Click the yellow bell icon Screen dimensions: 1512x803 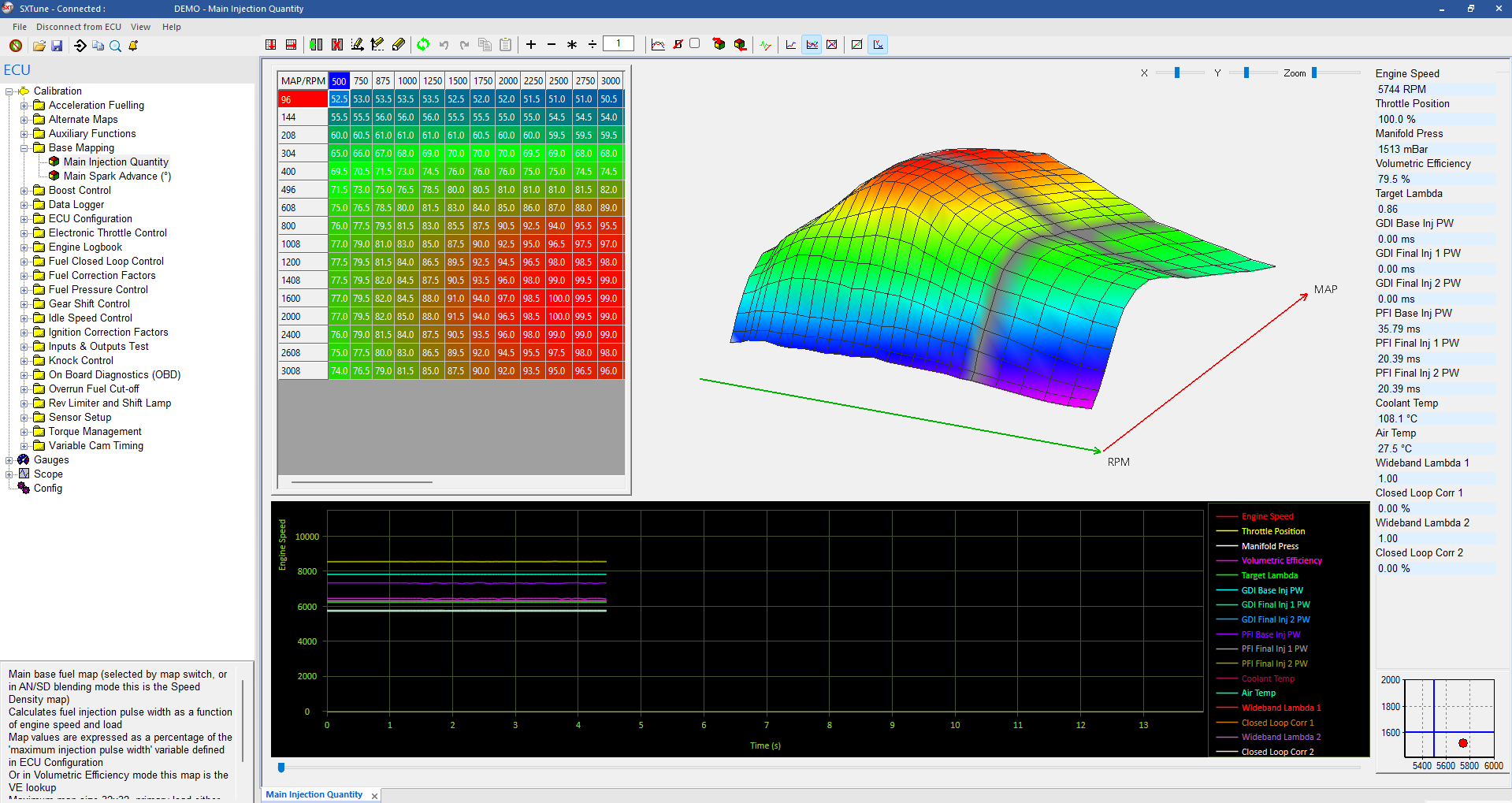[x=133, y=46]
